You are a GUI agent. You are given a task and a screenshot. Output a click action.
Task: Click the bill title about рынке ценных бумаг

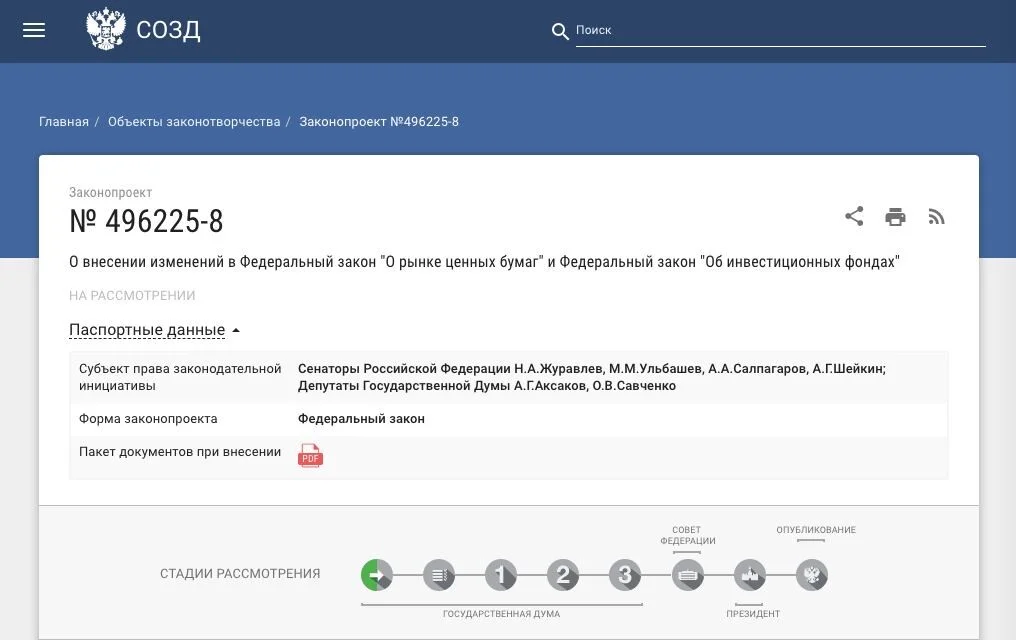[x=484, y=262]
